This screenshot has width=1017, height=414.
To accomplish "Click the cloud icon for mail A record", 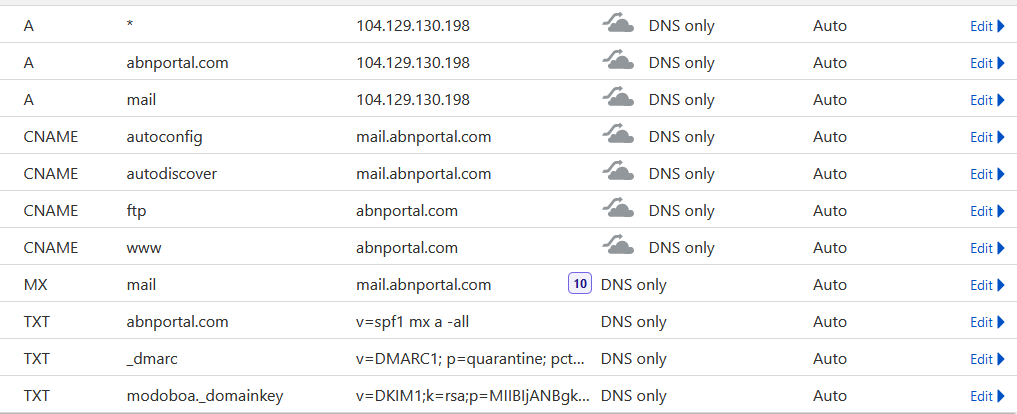I will (x=618, y=99).
